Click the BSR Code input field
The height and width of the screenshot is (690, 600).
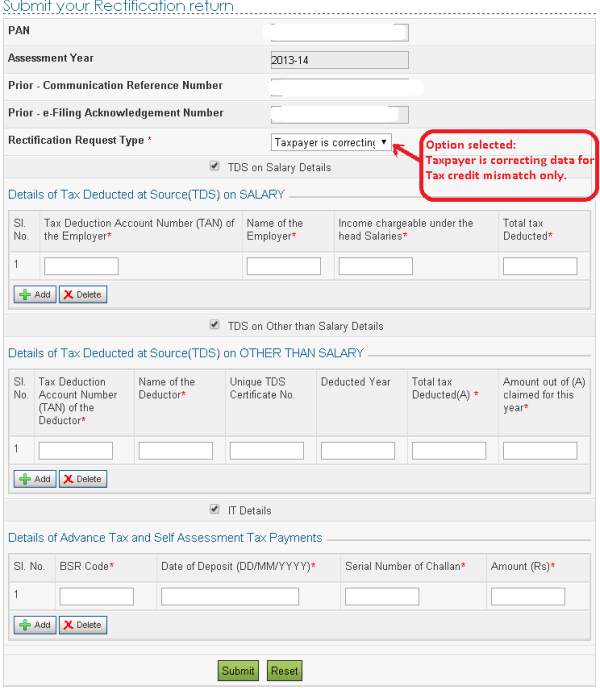[x=96, y=597]
